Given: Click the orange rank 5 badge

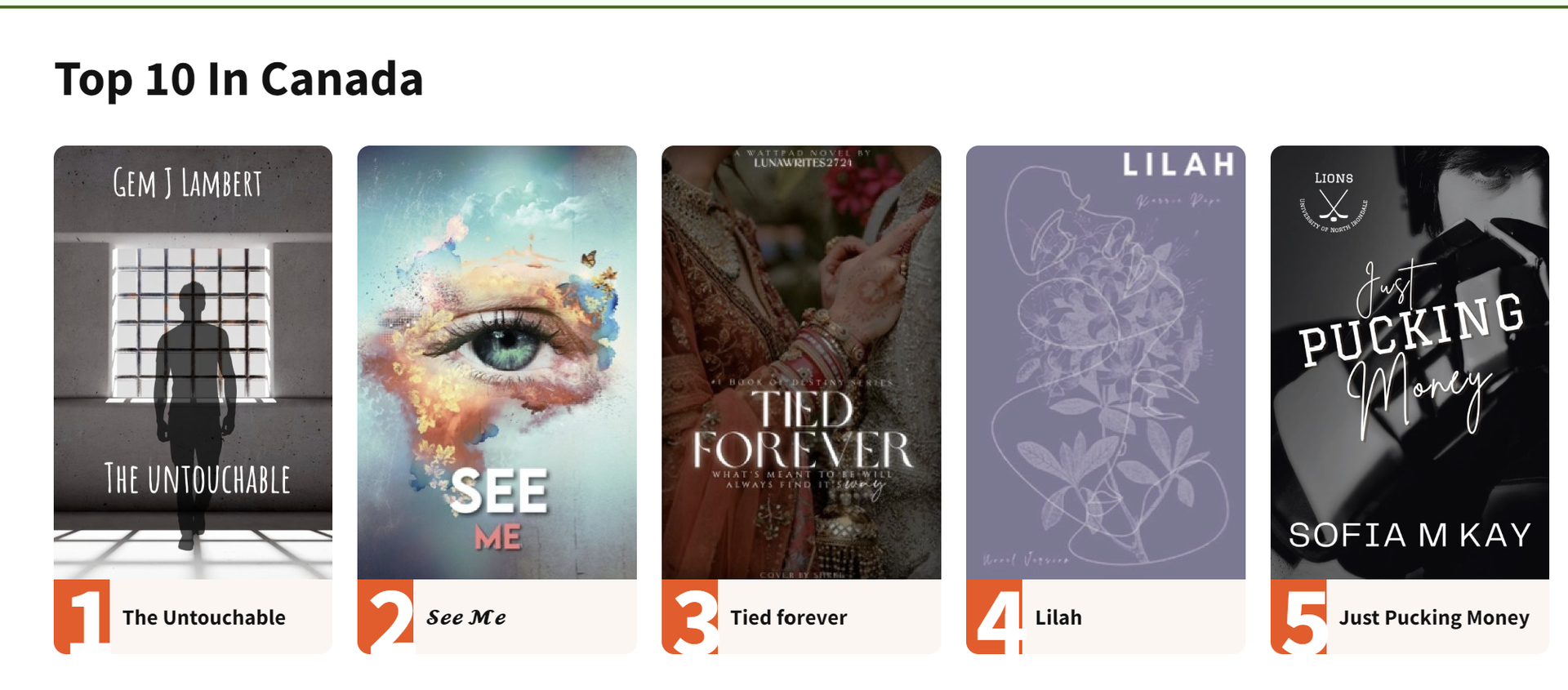Looking at the screenshot, I should click(1298, 617).
